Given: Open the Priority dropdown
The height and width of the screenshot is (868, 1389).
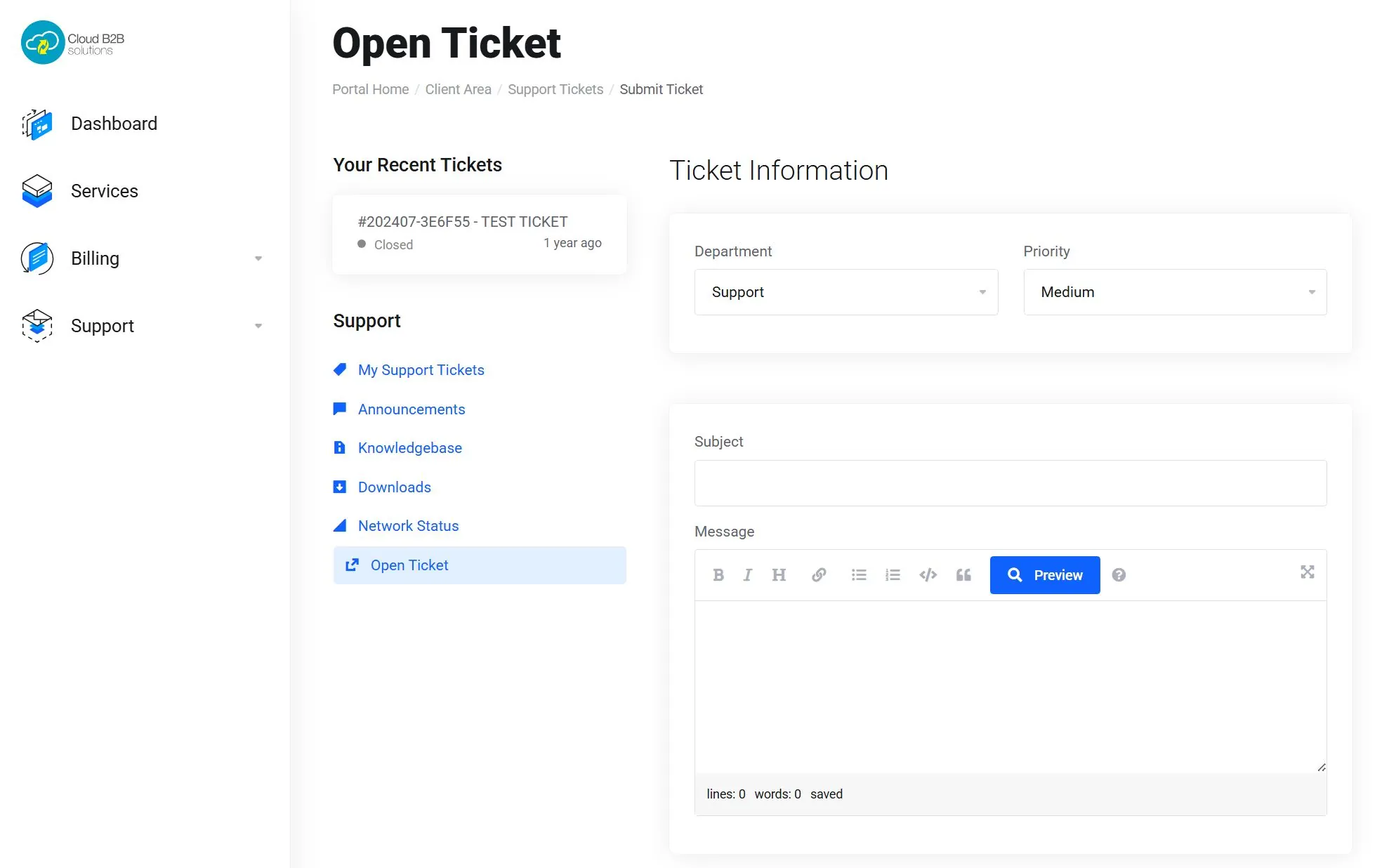Looking at the screenshot, I should pyautogui.click(x=1175, y=292).
